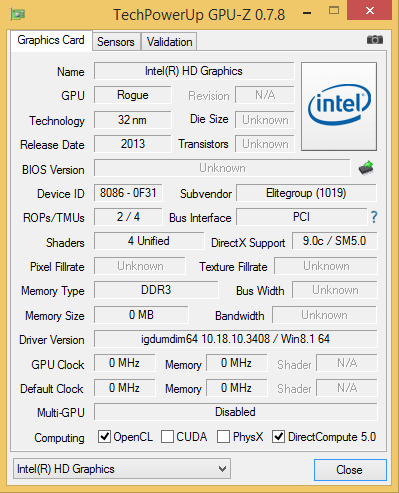Maximize the GPU-Z window
This screenshot has height=493, width=399.
tap(334, 11)
